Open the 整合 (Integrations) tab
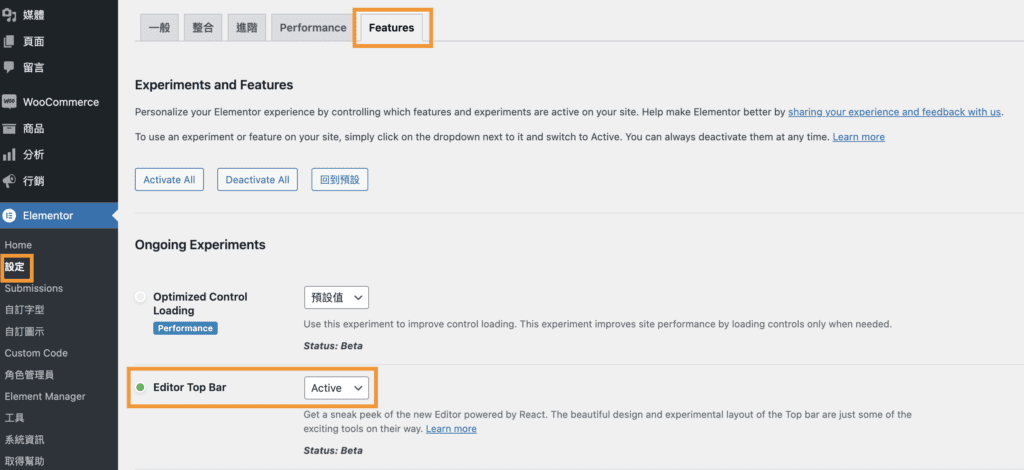The height and width of the screenshot is (470, 1024). (x=202, y=28)
